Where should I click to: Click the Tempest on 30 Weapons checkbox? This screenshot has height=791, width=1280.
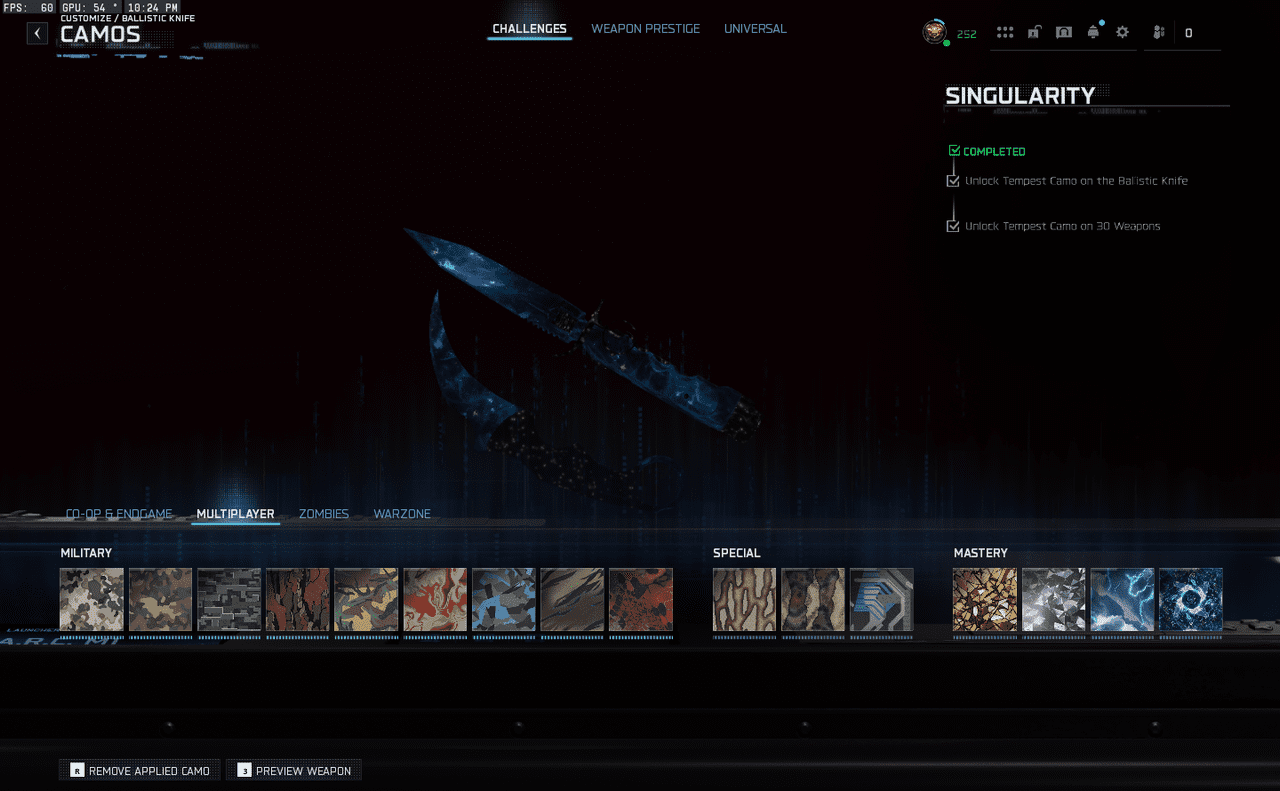(953, 226)
